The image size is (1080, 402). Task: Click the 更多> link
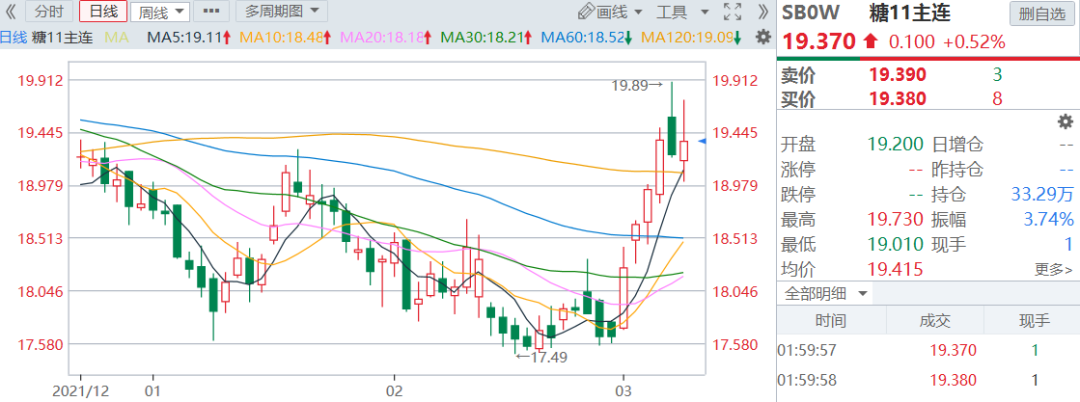[x=1053, y=270]
